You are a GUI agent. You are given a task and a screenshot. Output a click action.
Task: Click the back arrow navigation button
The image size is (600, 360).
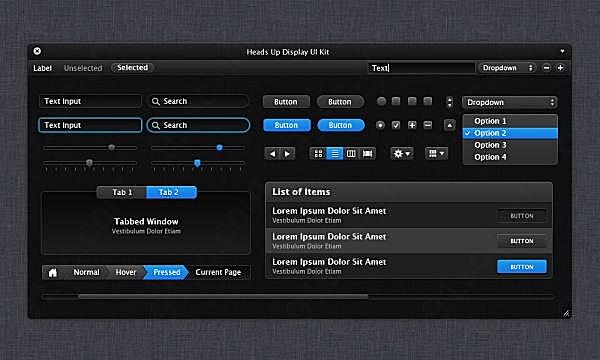point(272,154)
